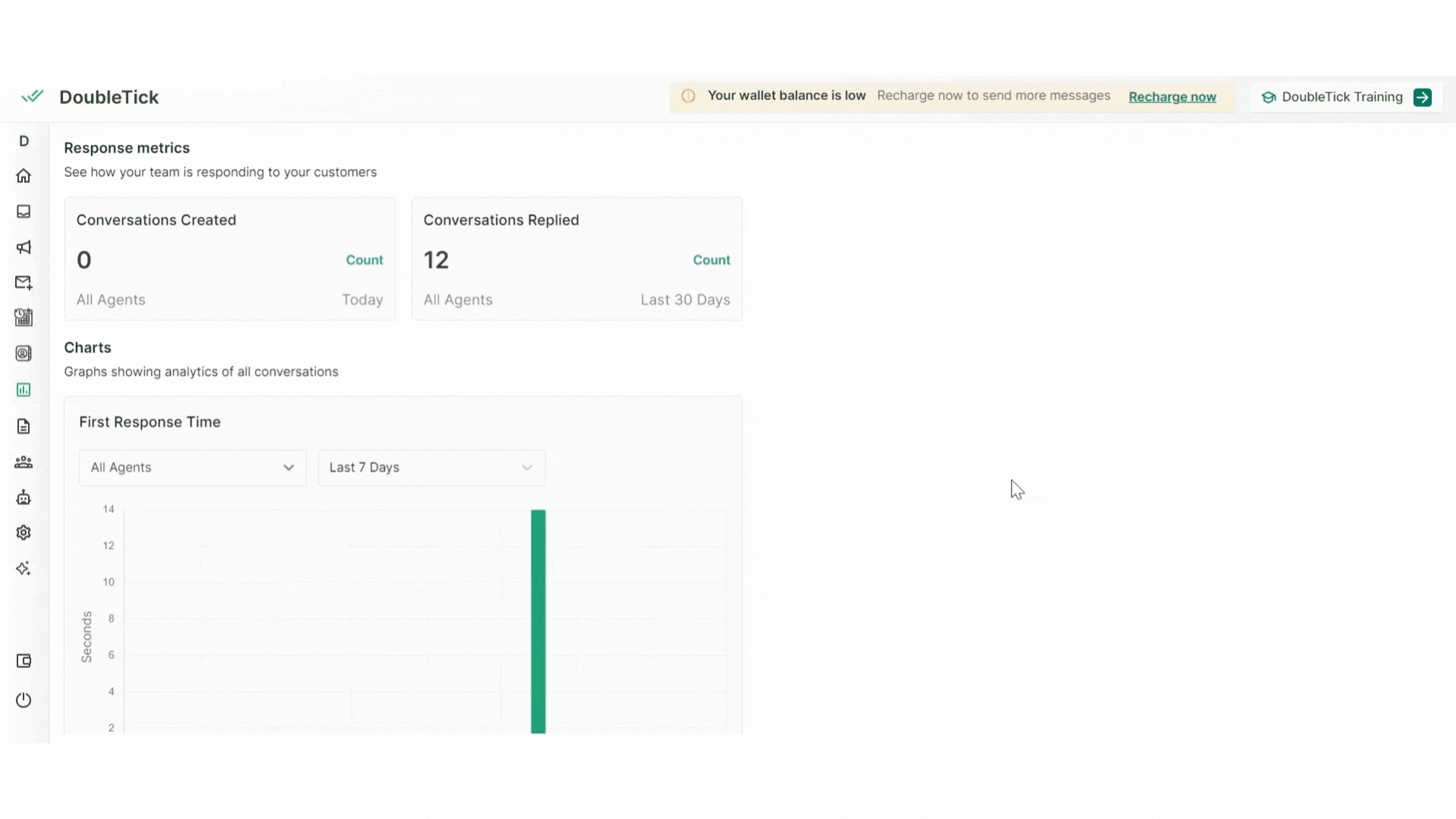Viewport: 1456px width, 819px height.
Task: Open the Analytics chart icon
Action: point(24,390)
